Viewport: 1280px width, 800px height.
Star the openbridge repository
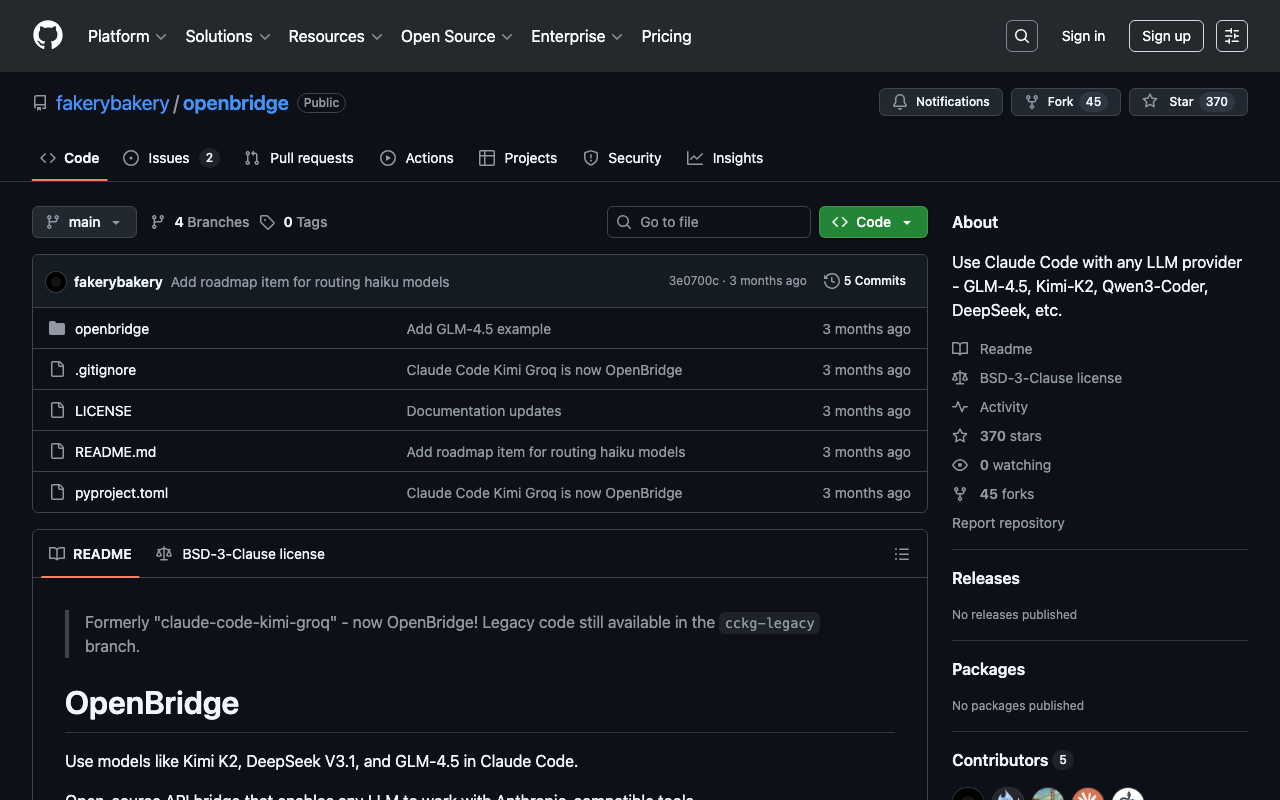(x=1170, y=102)
